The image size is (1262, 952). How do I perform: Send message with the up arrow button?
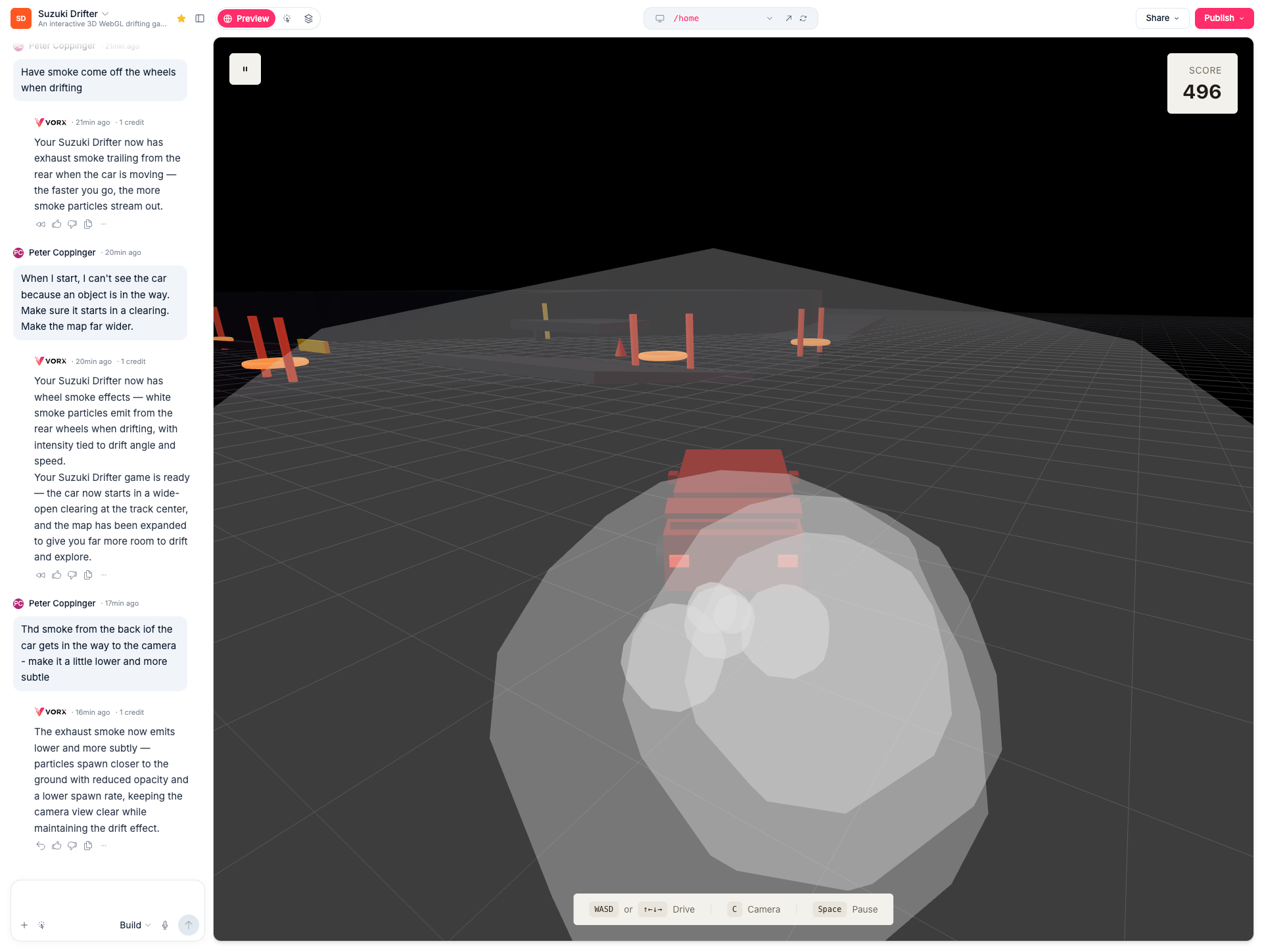click(189, 925)
